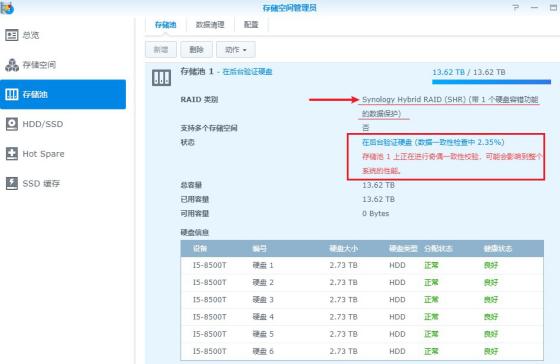The image size is (560, 364).
Task: Click the 2.73 TB size of 硬盘 5
Action: coord(343,334)
